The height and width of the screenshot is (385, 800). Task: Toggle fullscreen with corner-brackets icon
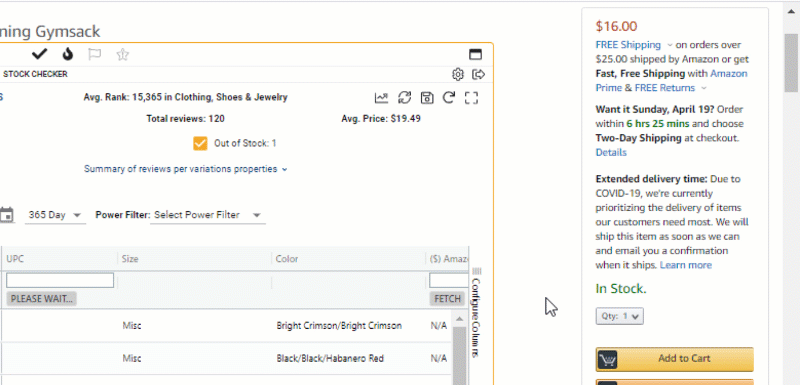471,97
